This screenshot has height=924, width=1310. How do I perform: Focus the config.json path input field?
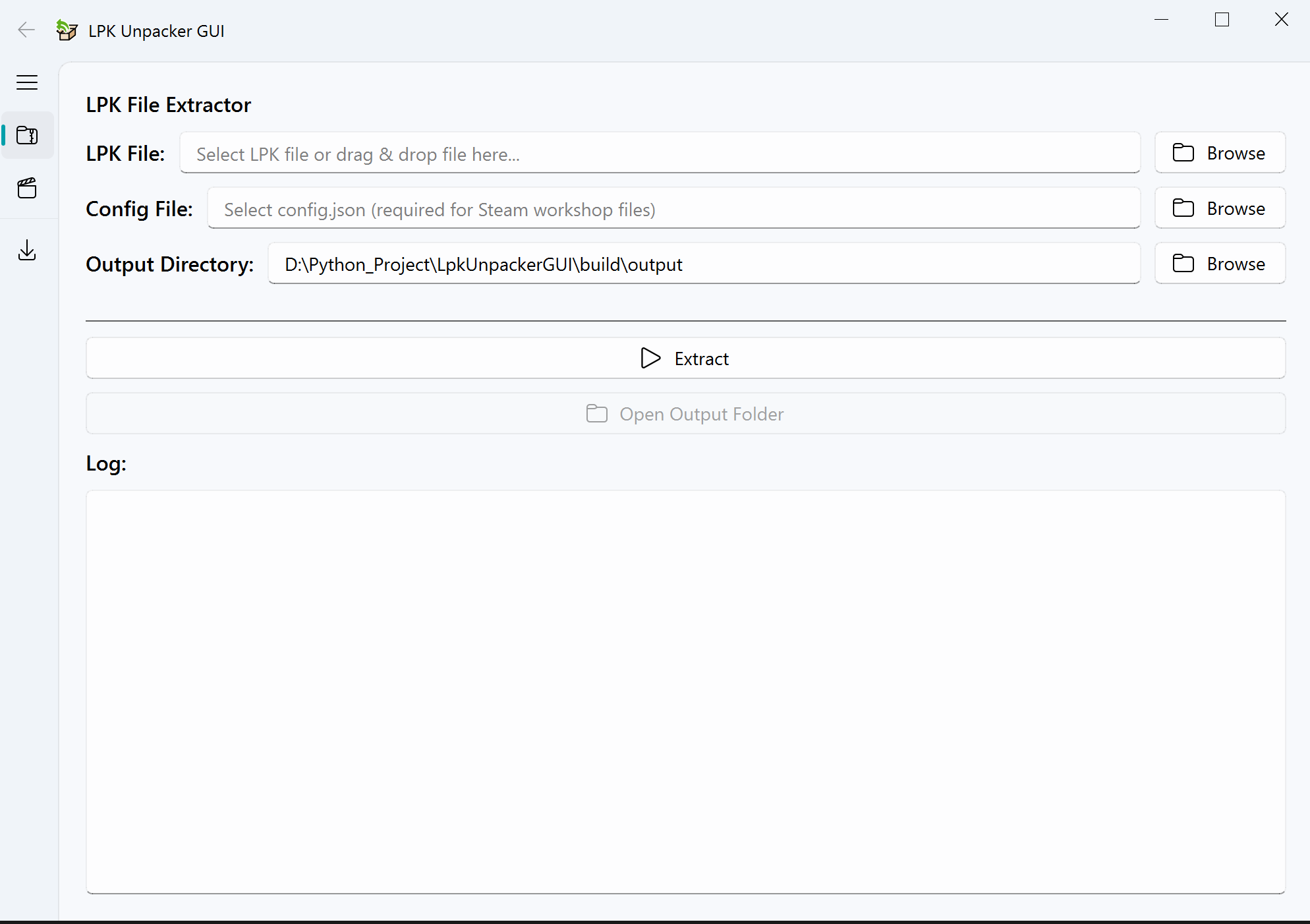click(672, 209)
